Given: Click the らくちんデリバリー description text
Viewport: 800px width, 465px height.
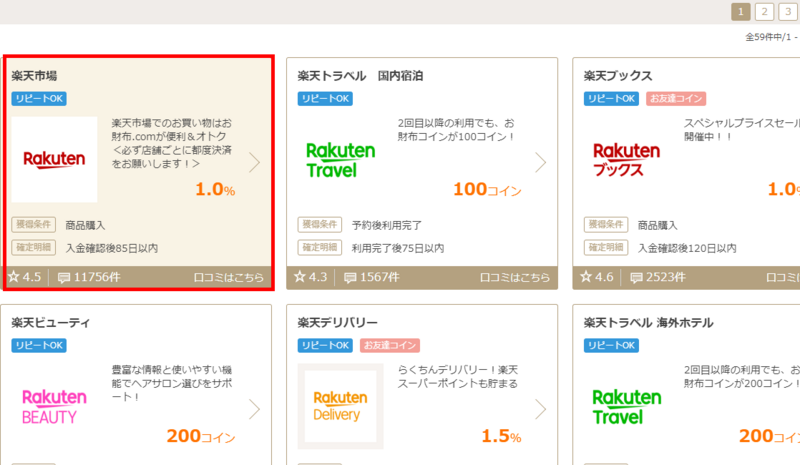Looking at the screenshot, I should click(458, 377).
